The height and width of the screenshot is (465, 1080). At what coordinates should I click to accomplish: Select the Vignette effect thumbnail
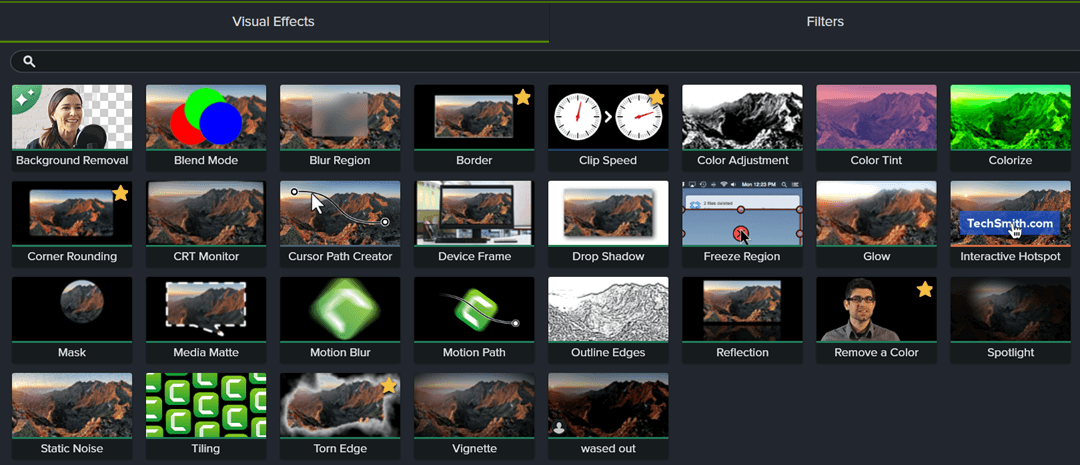474,406
